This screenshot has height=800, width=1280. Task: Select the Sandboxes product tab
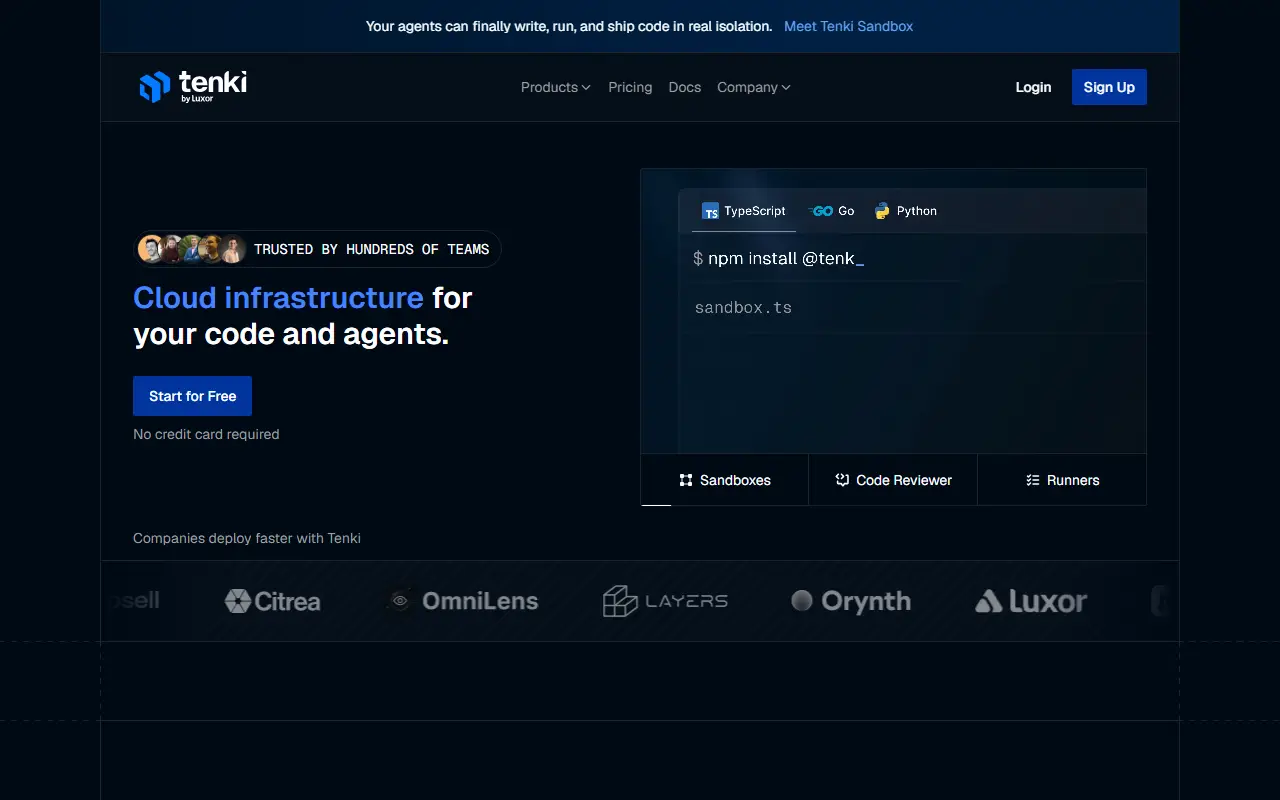[x=725, y=480]
